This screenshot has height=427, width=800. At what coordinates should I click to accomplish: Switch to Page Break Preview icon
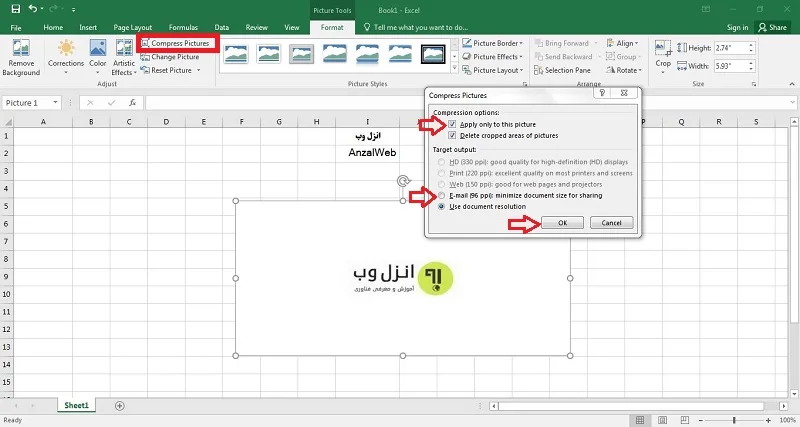684,420
